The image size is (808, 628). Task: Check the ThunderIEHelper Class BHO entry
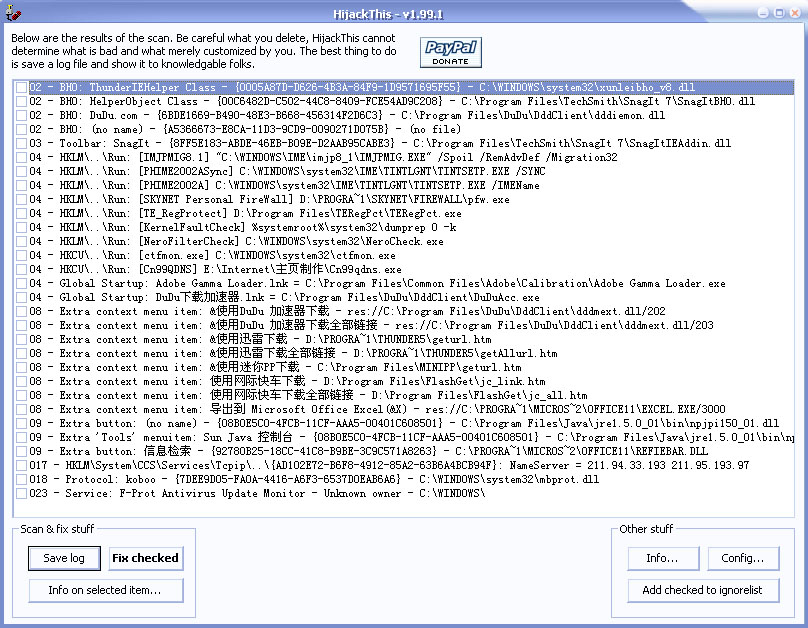[21, 88]
